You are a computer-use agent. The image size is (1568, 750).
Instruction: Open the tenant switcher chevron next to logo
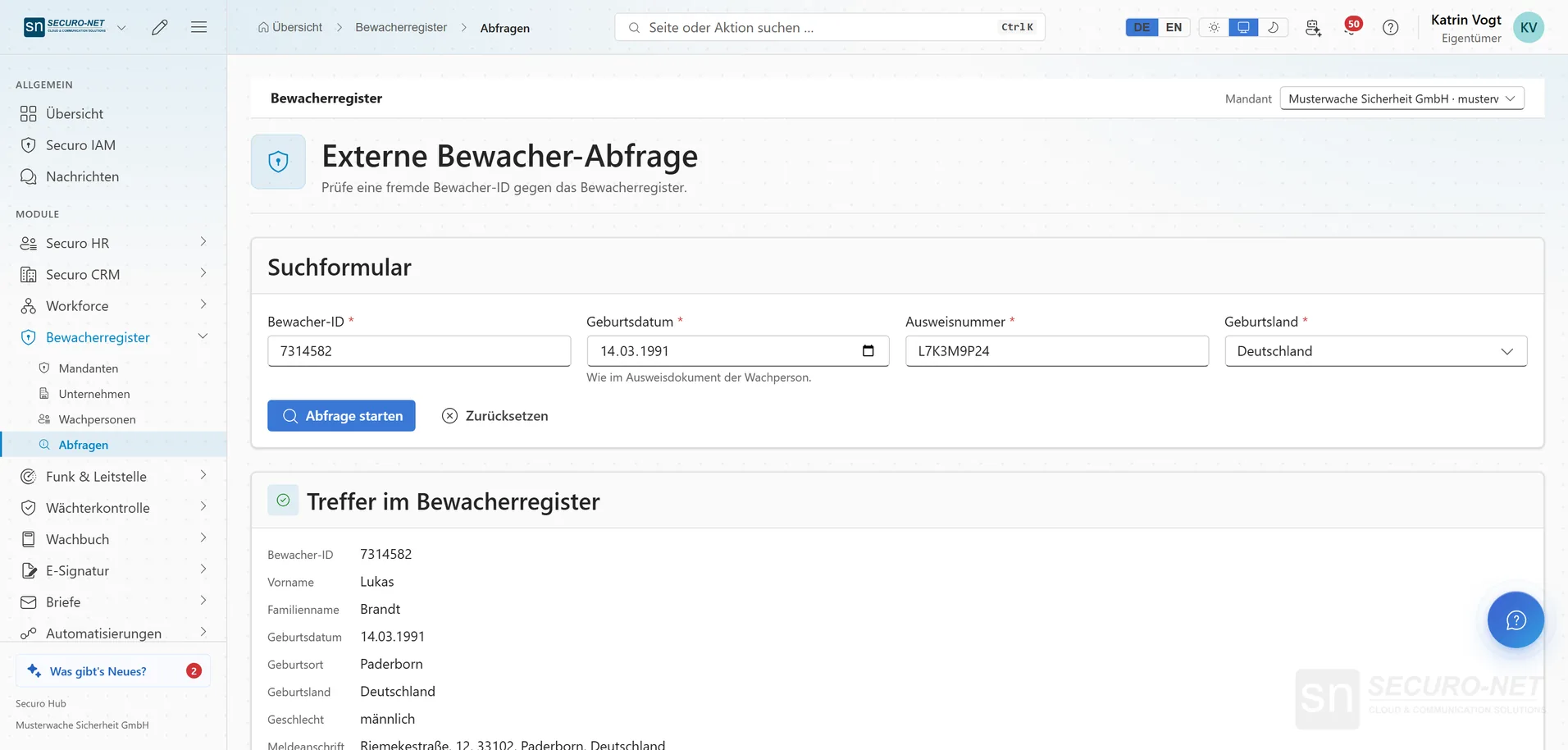point(121,27)
